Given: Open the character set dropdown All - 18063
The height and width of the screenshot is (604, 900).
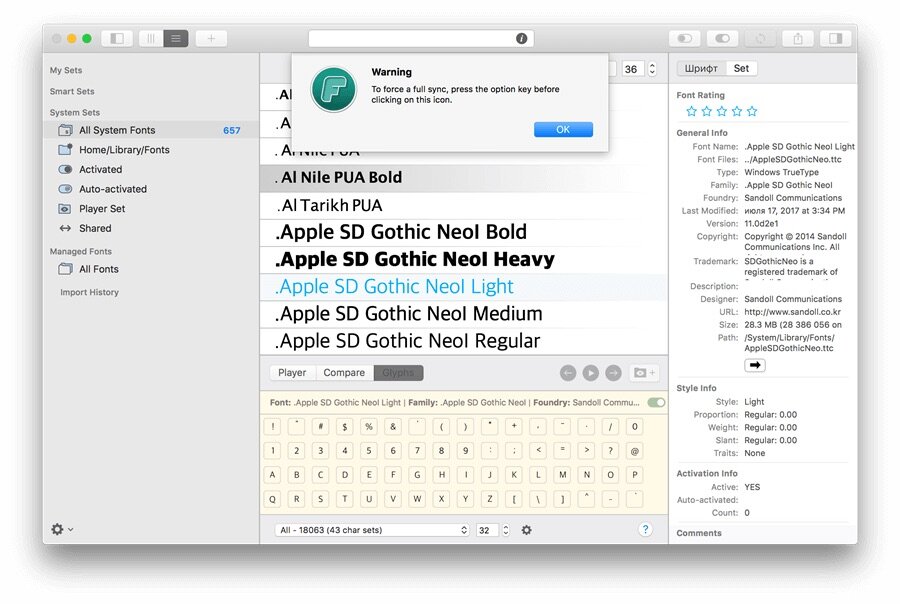Looking at the screenshot, I should (x=373, y=530).
